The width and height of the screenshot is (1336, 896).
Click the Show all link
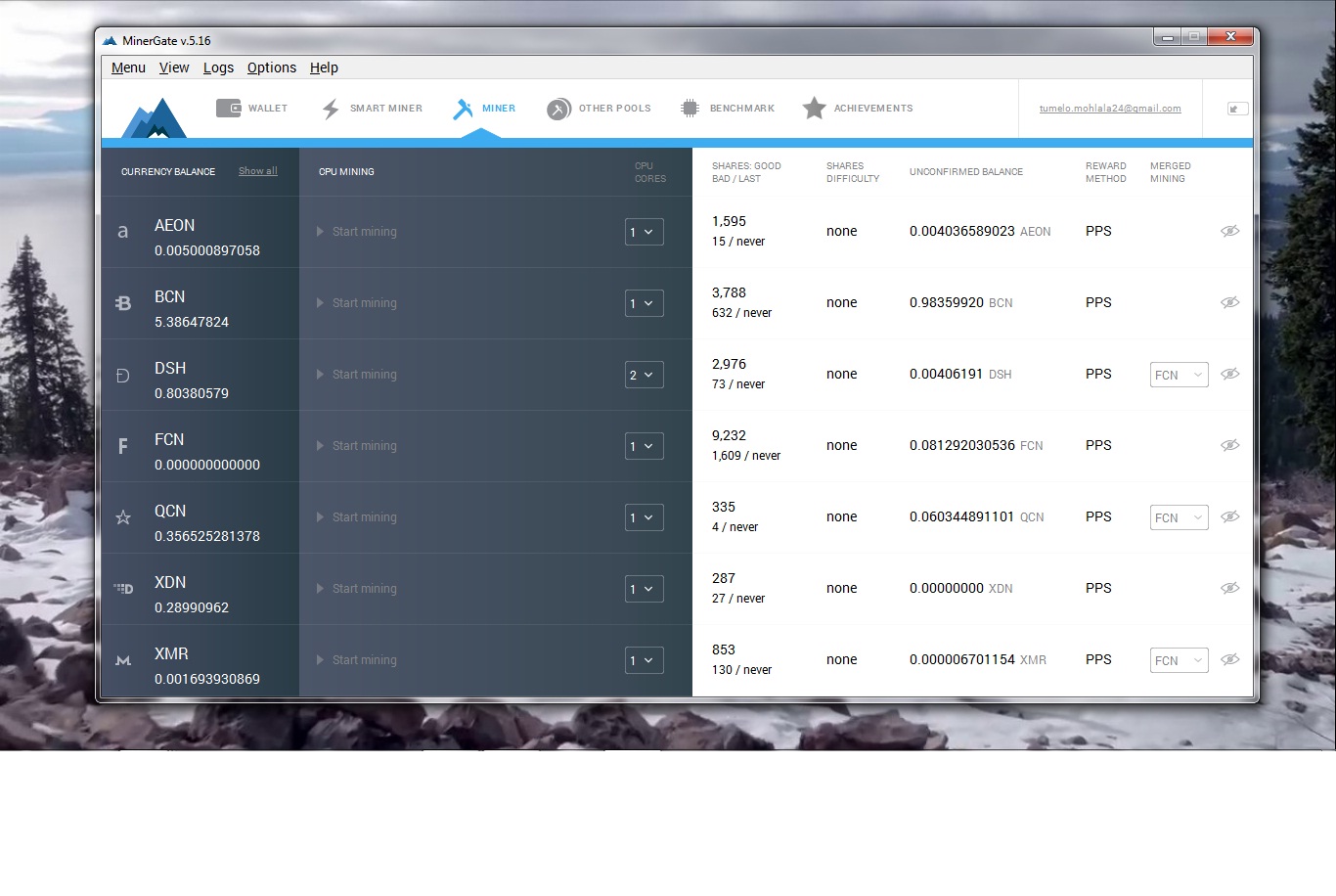(258, 171)
